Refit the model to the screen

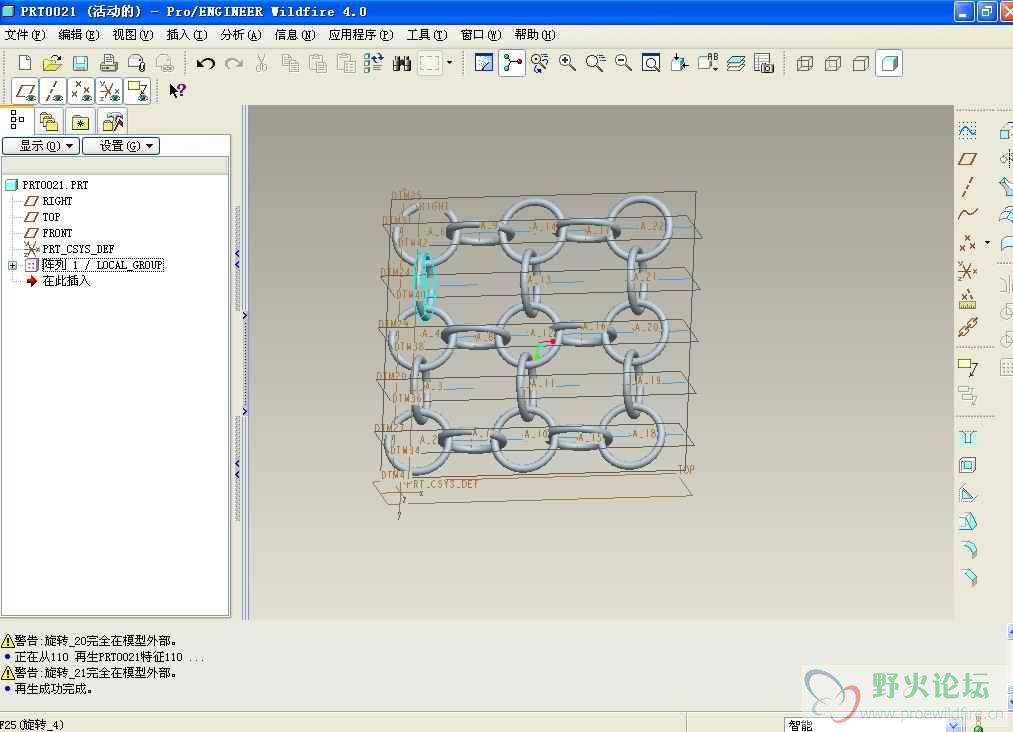[x=651, y=63]
